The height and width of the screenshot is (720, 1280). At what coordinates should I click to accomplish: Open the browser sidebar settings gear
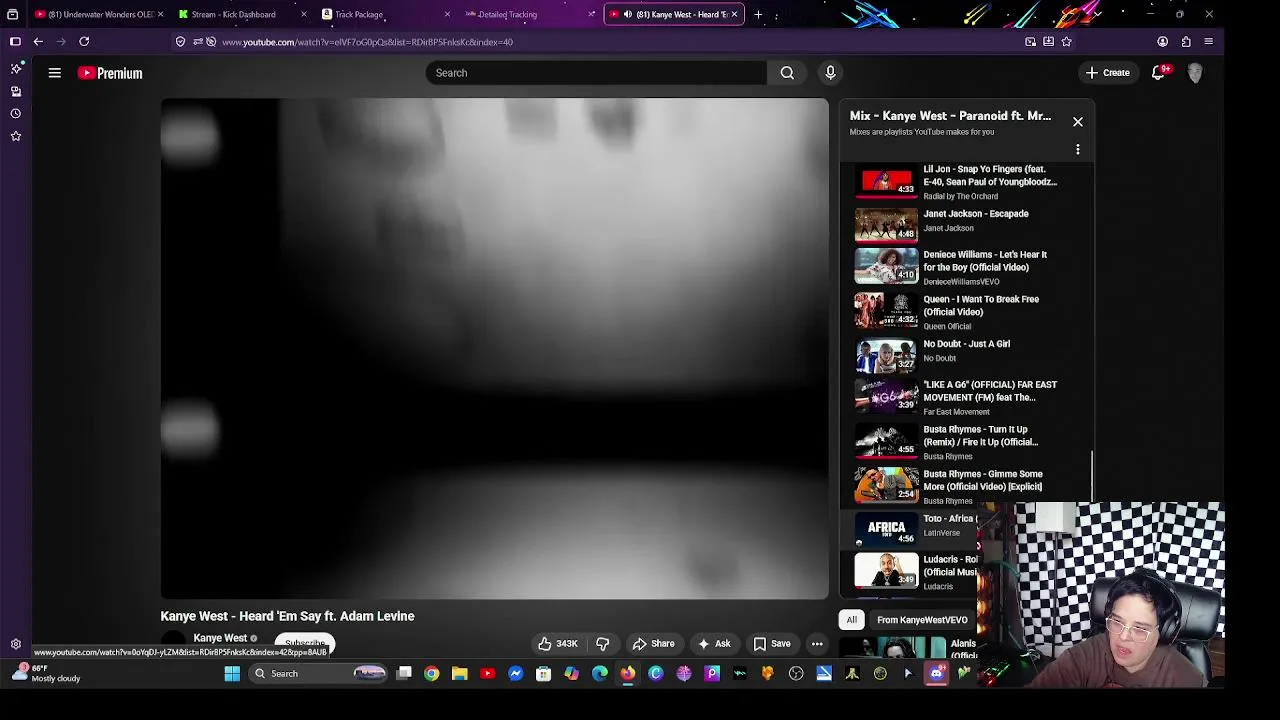16,644
